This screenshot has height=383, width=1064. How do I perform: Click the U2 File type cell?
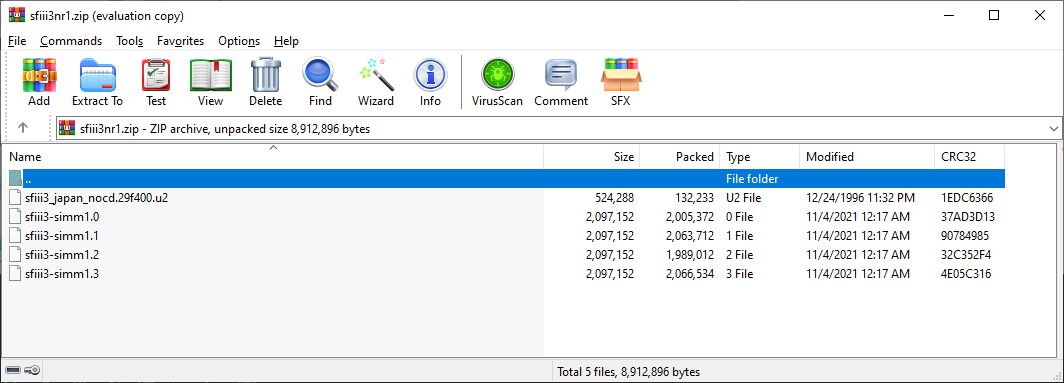point(744,198)
